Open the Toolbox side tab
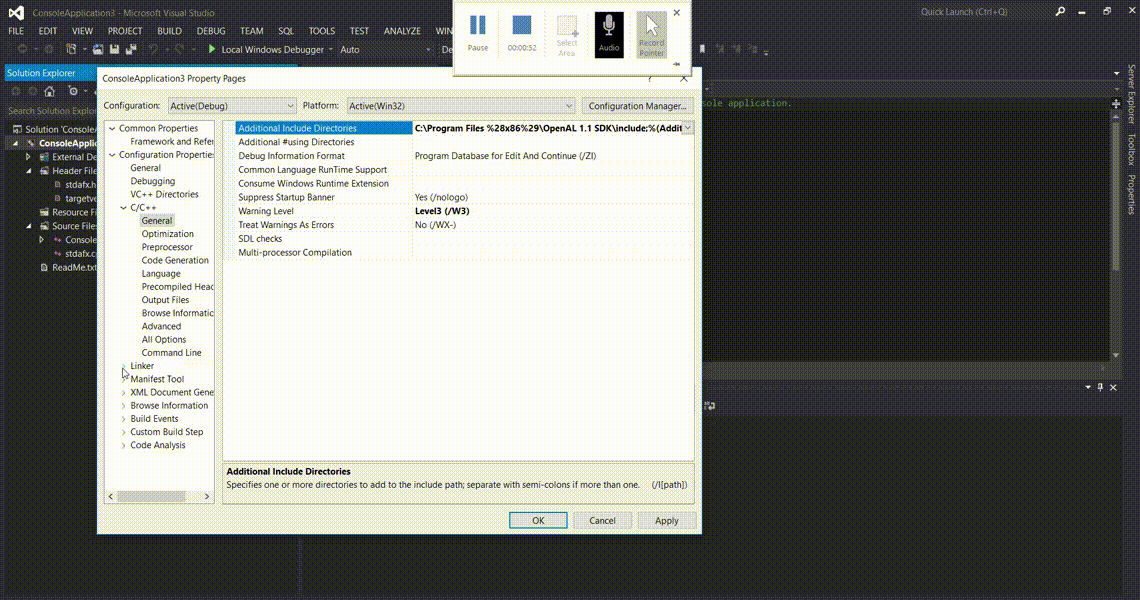This screenshot has width=1140, height=600. click(1131, 149)
